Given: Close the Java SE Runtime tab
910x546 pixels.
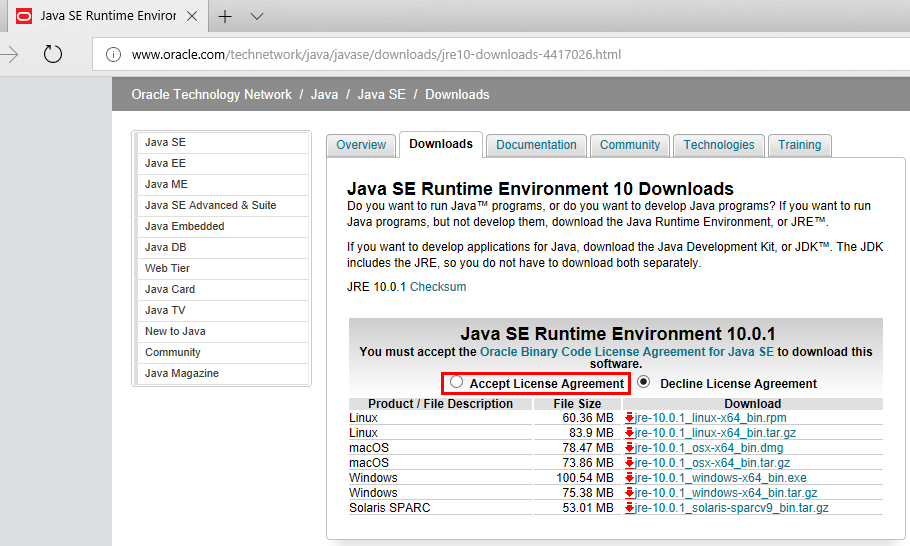Looking at the screenshot, I should (x=192, y=16).
